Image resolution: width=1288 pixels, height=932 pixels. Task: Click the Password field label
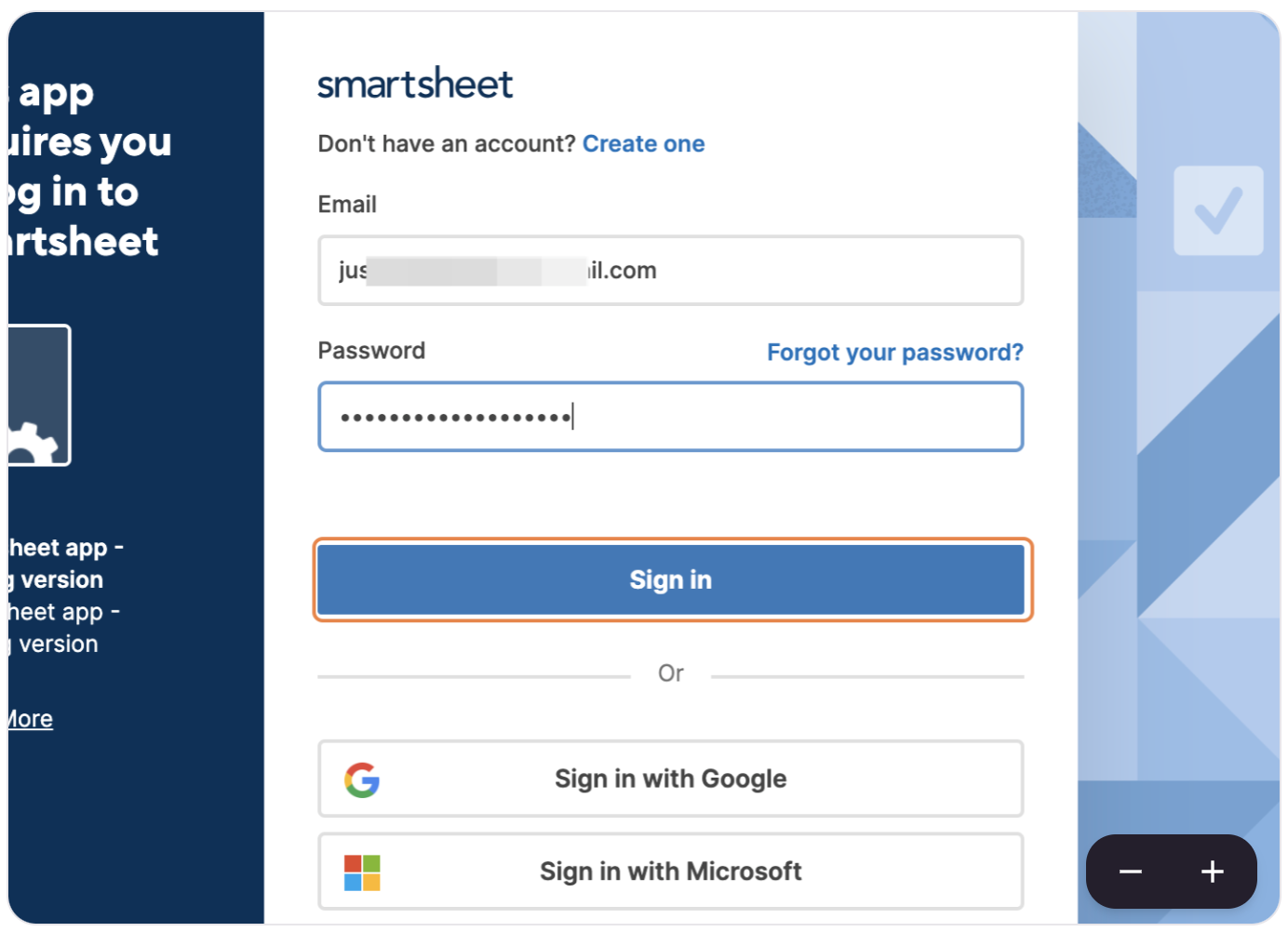pyautogui.click(x=371, y=351)
